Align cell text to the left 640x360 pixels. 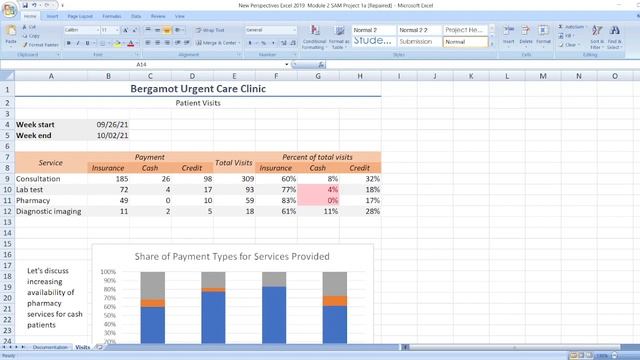148,43
